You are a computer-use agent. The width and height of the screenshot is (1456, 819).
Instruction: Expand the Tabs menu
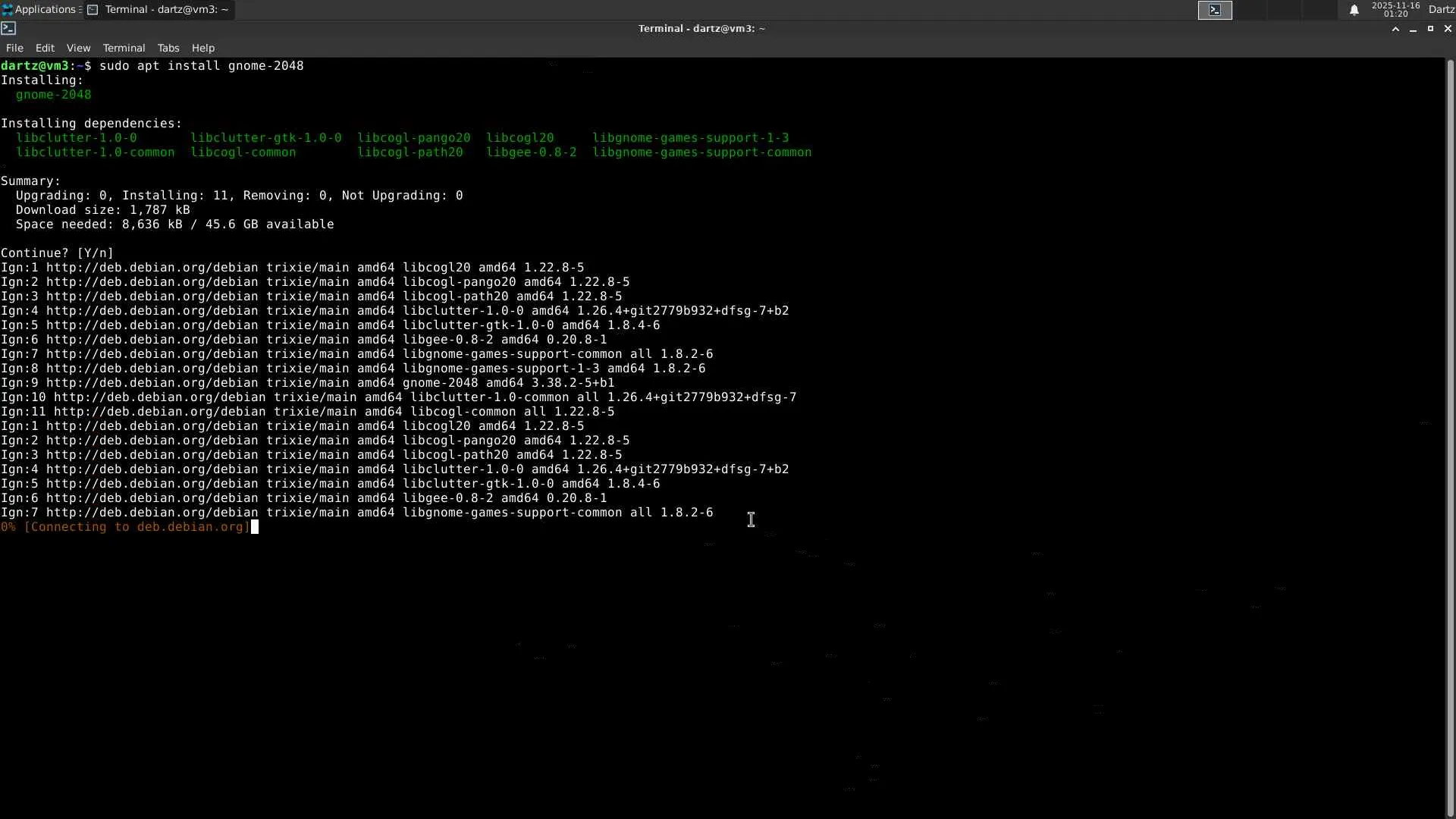coord(168,48)
